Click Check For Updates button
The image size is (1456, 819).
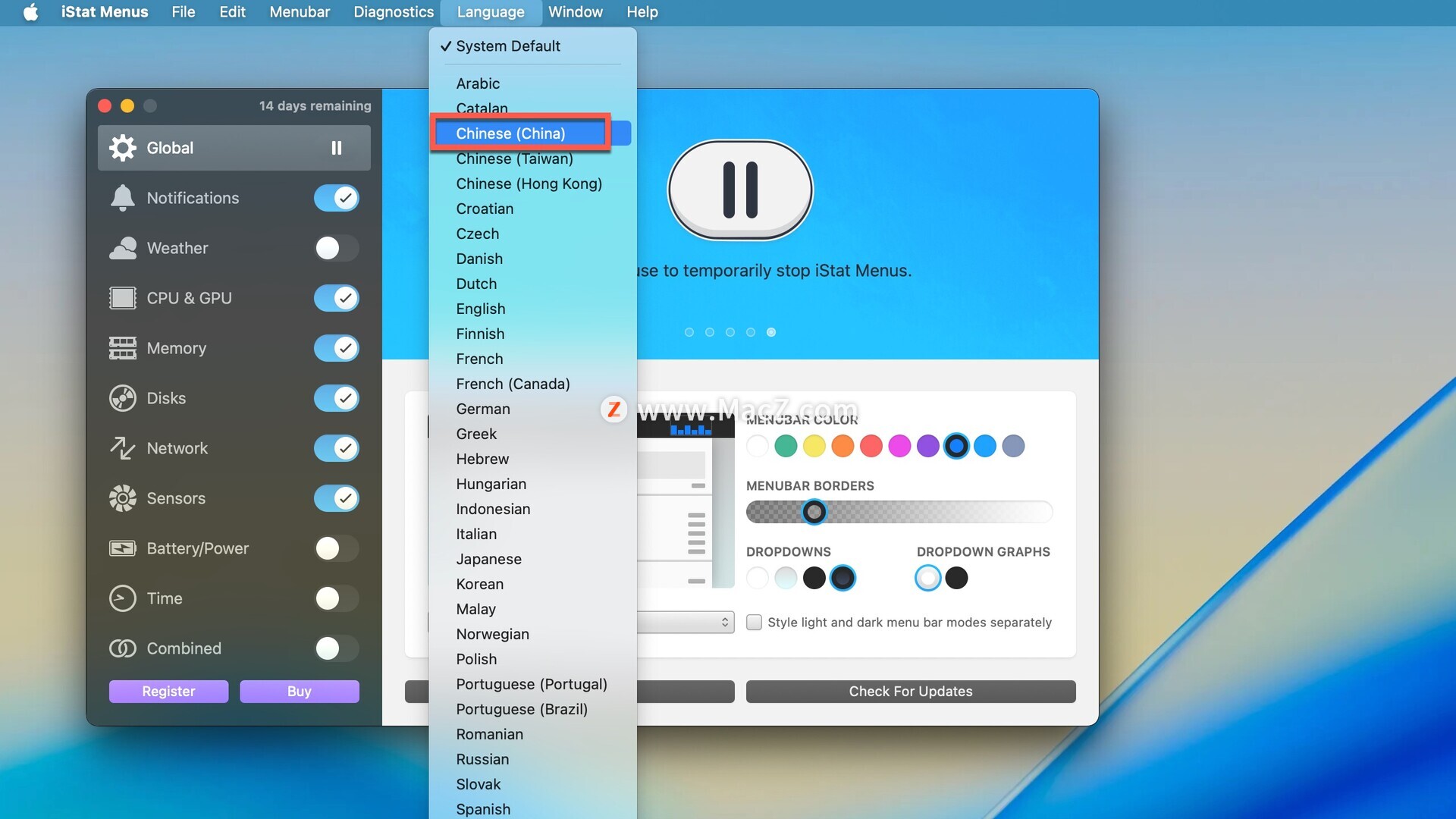pos(911,691)
